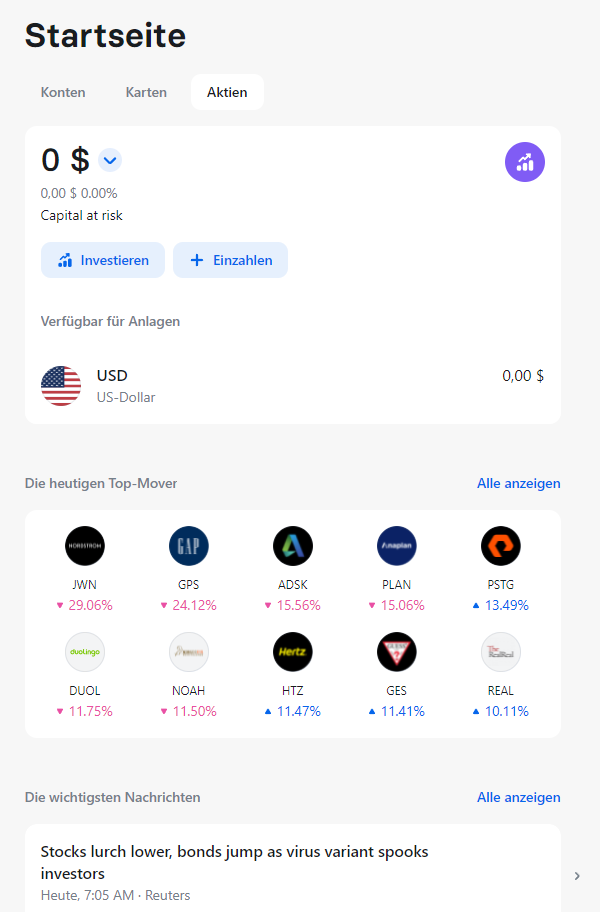Switch to the Konten tab
The width and height of the screenshot is (600, 912).
(63, 92)
